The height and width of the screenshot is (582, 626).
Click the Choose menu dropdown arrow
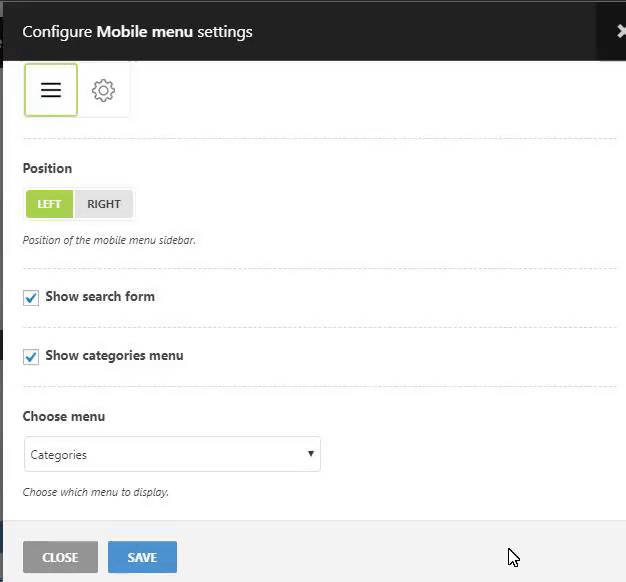pyautogui.click(x=311, y=454)
